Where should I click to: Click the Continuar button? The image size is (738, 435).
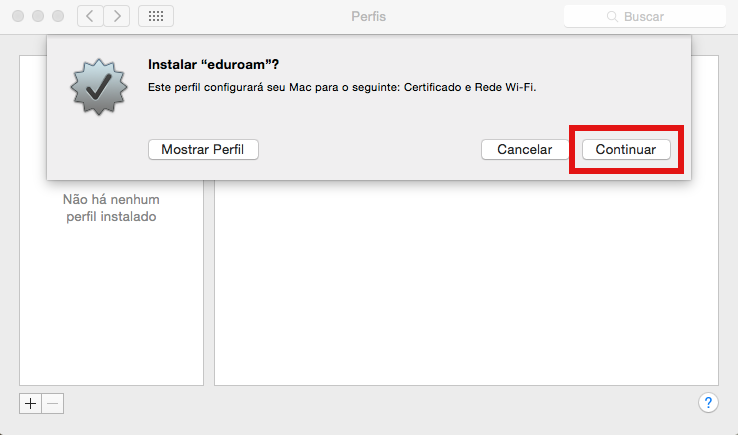626,149
